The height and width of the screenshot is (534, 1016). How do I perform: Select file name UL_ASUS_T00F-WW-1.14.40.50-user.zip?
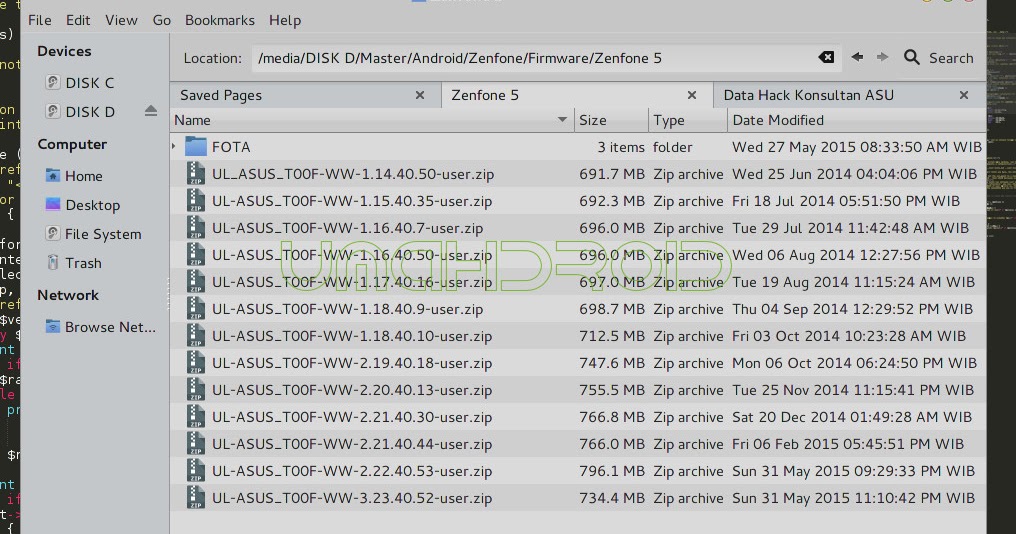(353, 174)
